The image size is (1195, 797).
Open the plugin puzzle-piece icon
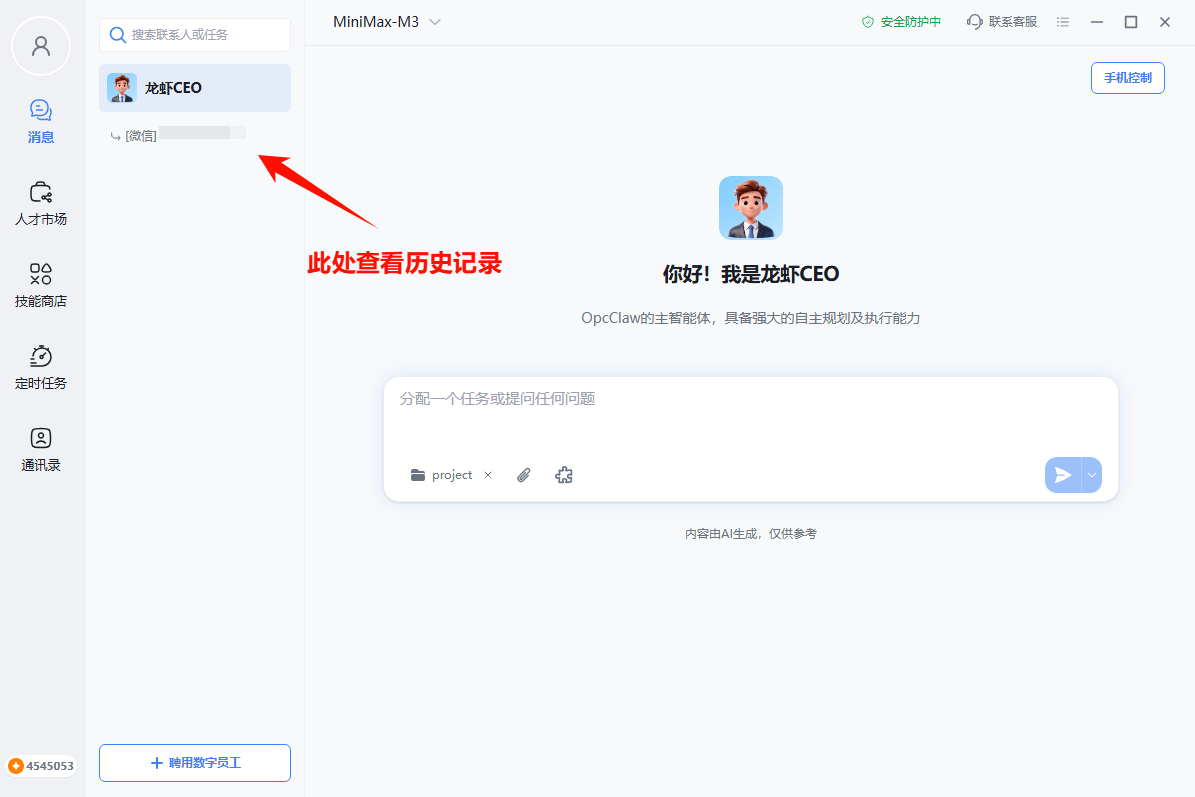pos(564,475)
